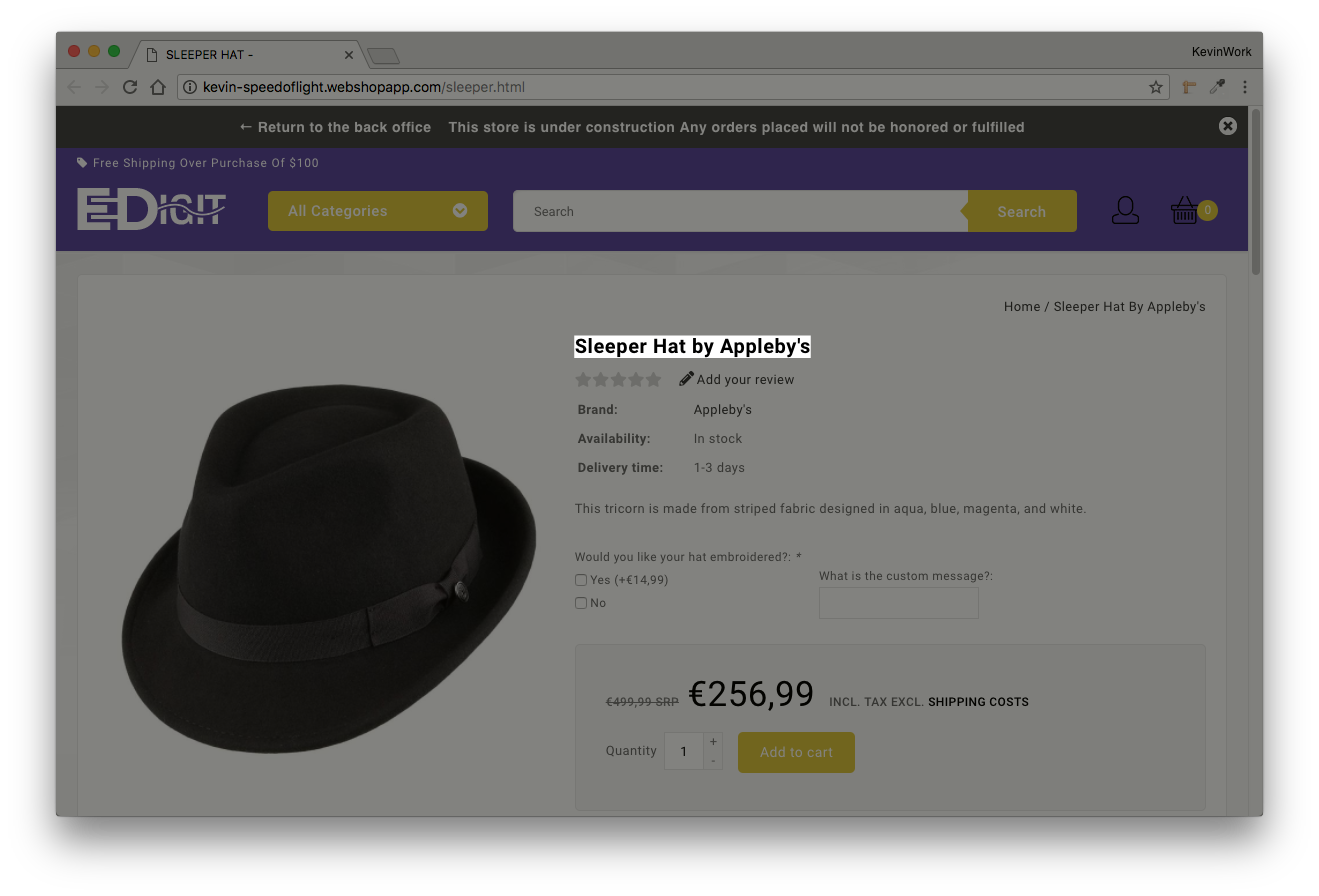Image resolution: width=1319 pixels, height=896 pixels.
Task: Open the user account icon
Action: 1125,210
